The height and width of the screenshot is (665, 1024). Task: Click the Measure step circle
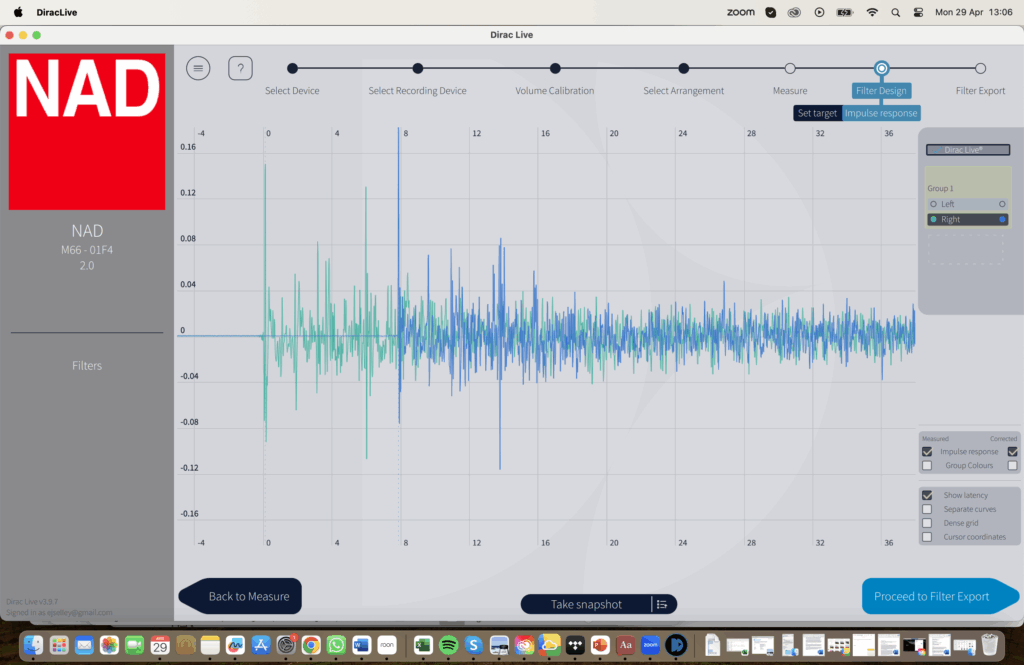point(790,68)
